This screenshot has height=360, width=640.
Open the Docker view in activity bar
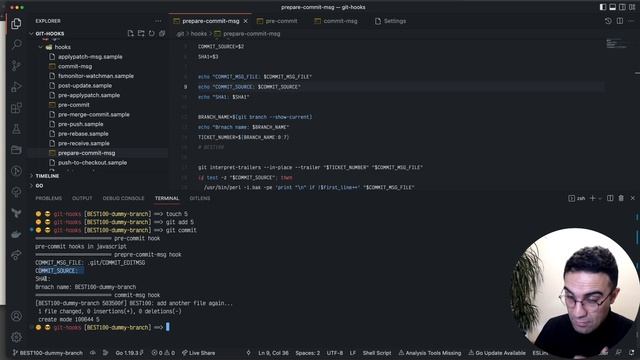click(16, 234)
